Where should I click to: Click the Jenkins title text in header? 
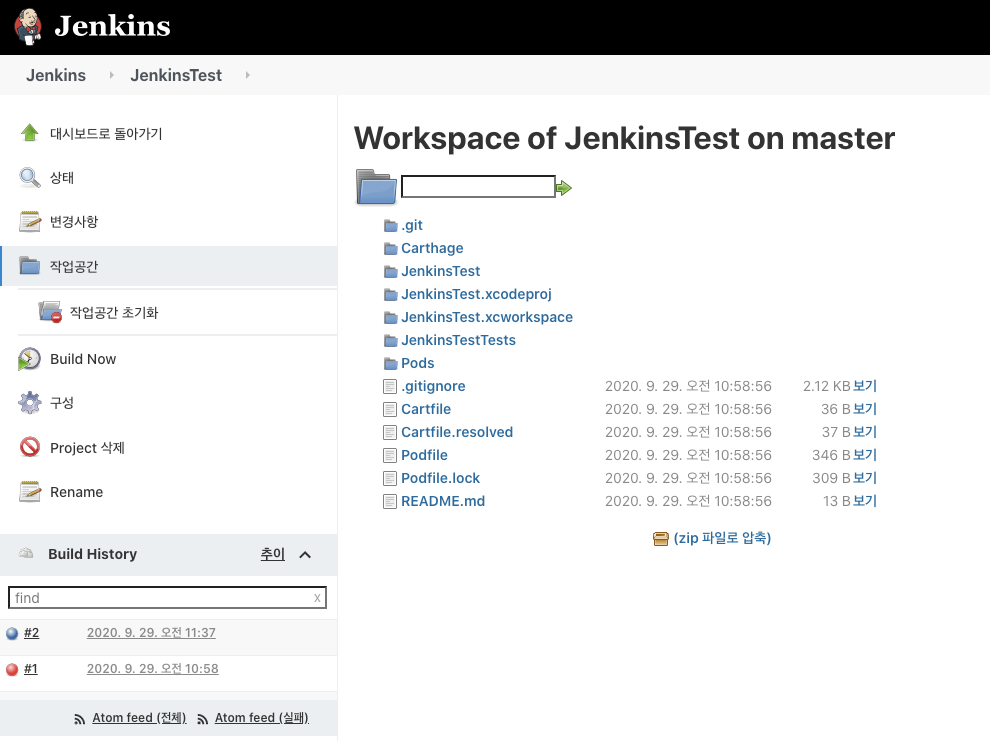[112, 26]
